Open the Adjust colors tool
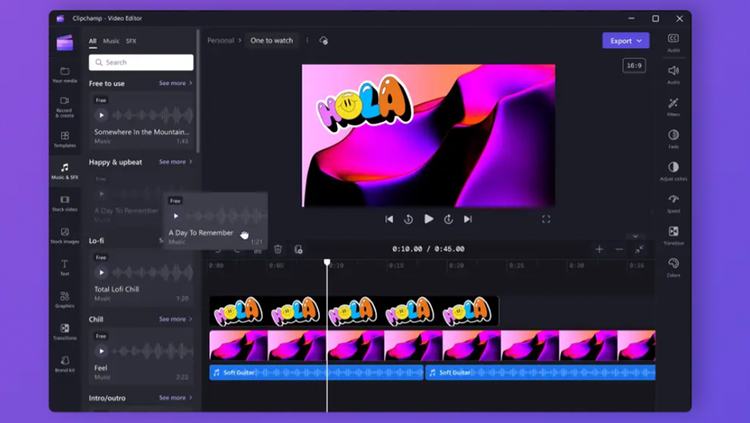The height and width of the screenshot is (423, 750). click(x=673, y=171)
